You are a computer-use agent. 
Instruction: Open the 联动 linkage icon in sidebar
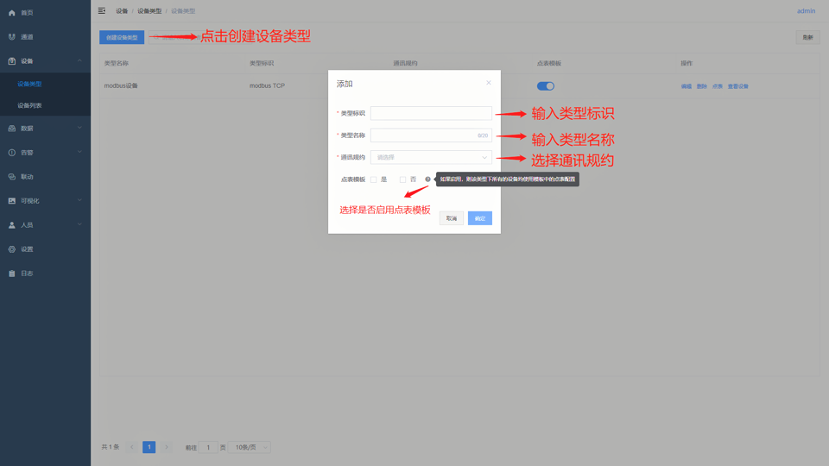point(12,177)
